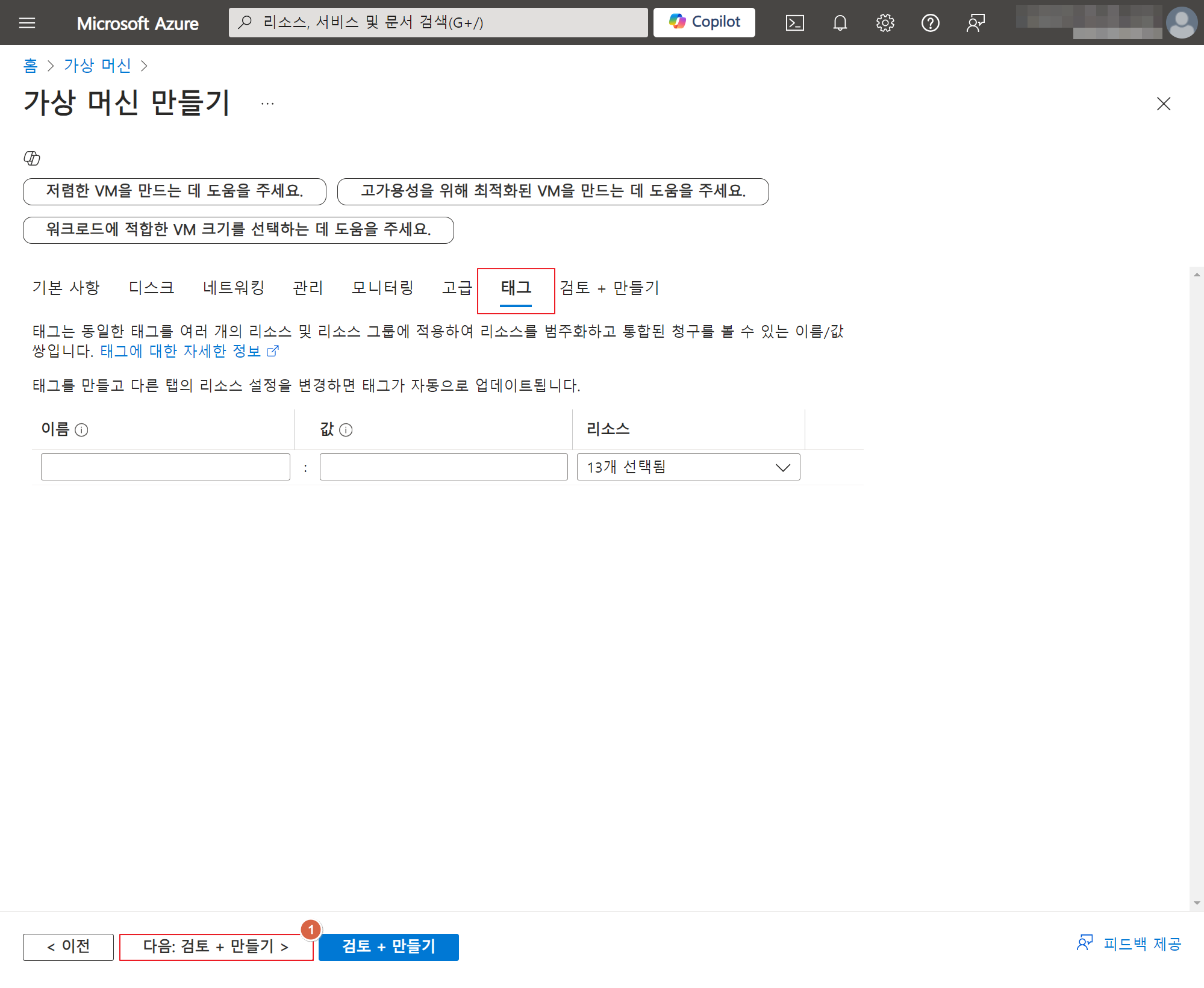The height and width of the screenshot is (988, 1204).
Task: Switch to the 네트워킹 tab
Action: 234,288
